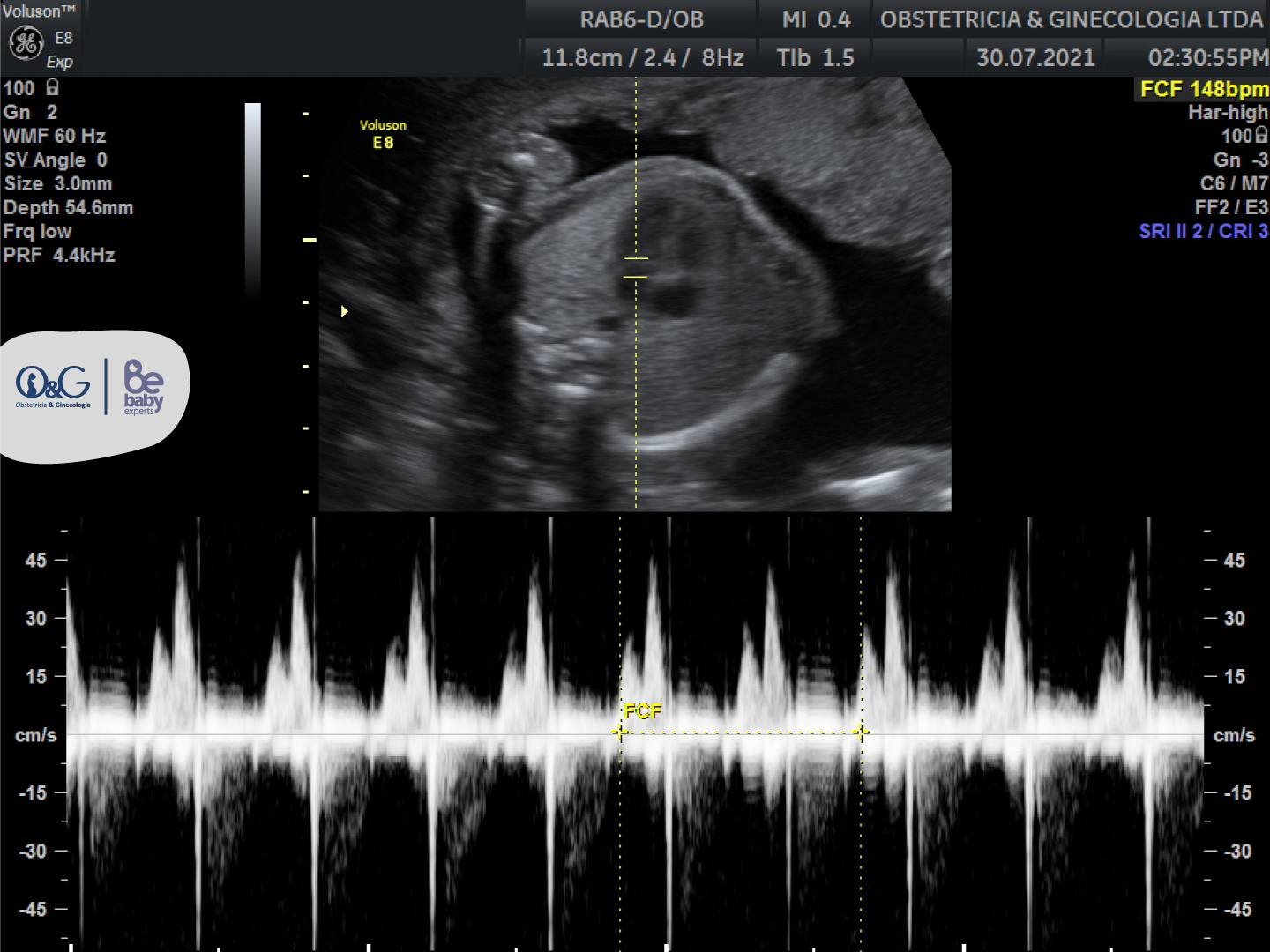The width and height of the screenshot is (1270, 952).
Task: Click the WMF 60 Hz parameter
Action: pos(55,136)
